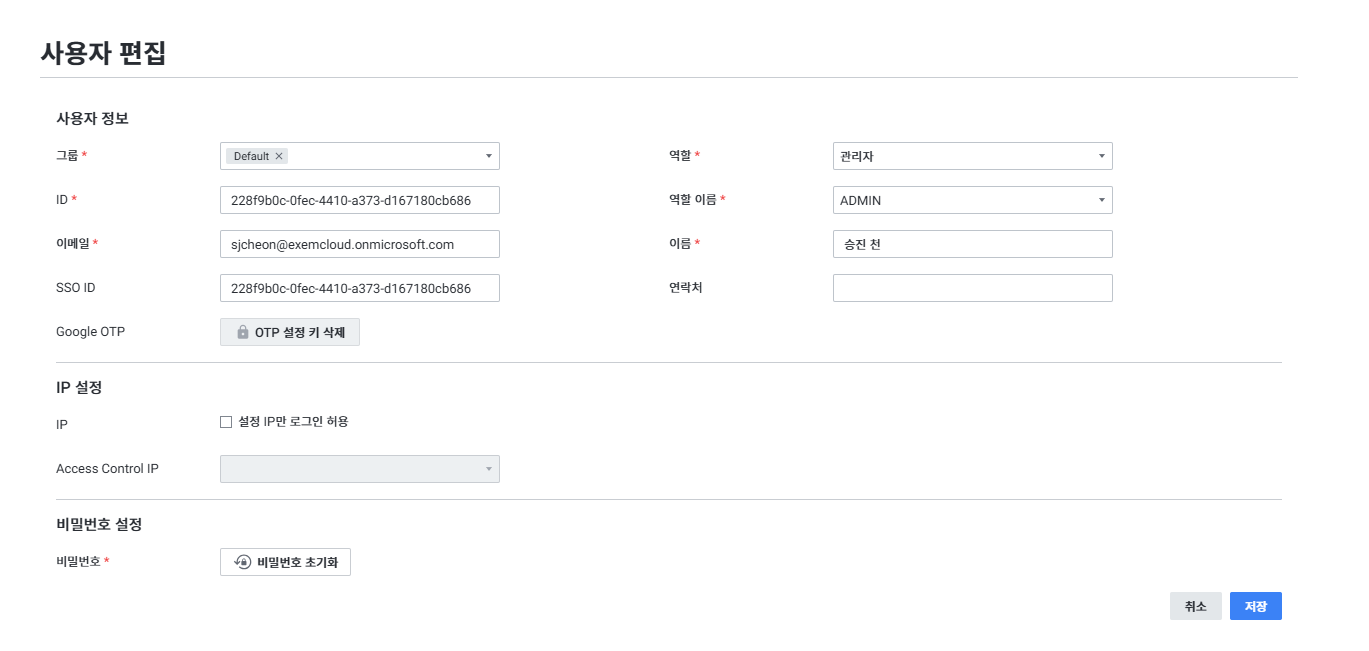The height and width of the screenshot is (651, 1369).
Task: Click the Default tag label in 그룹
Action: click(x=251, y=156)
